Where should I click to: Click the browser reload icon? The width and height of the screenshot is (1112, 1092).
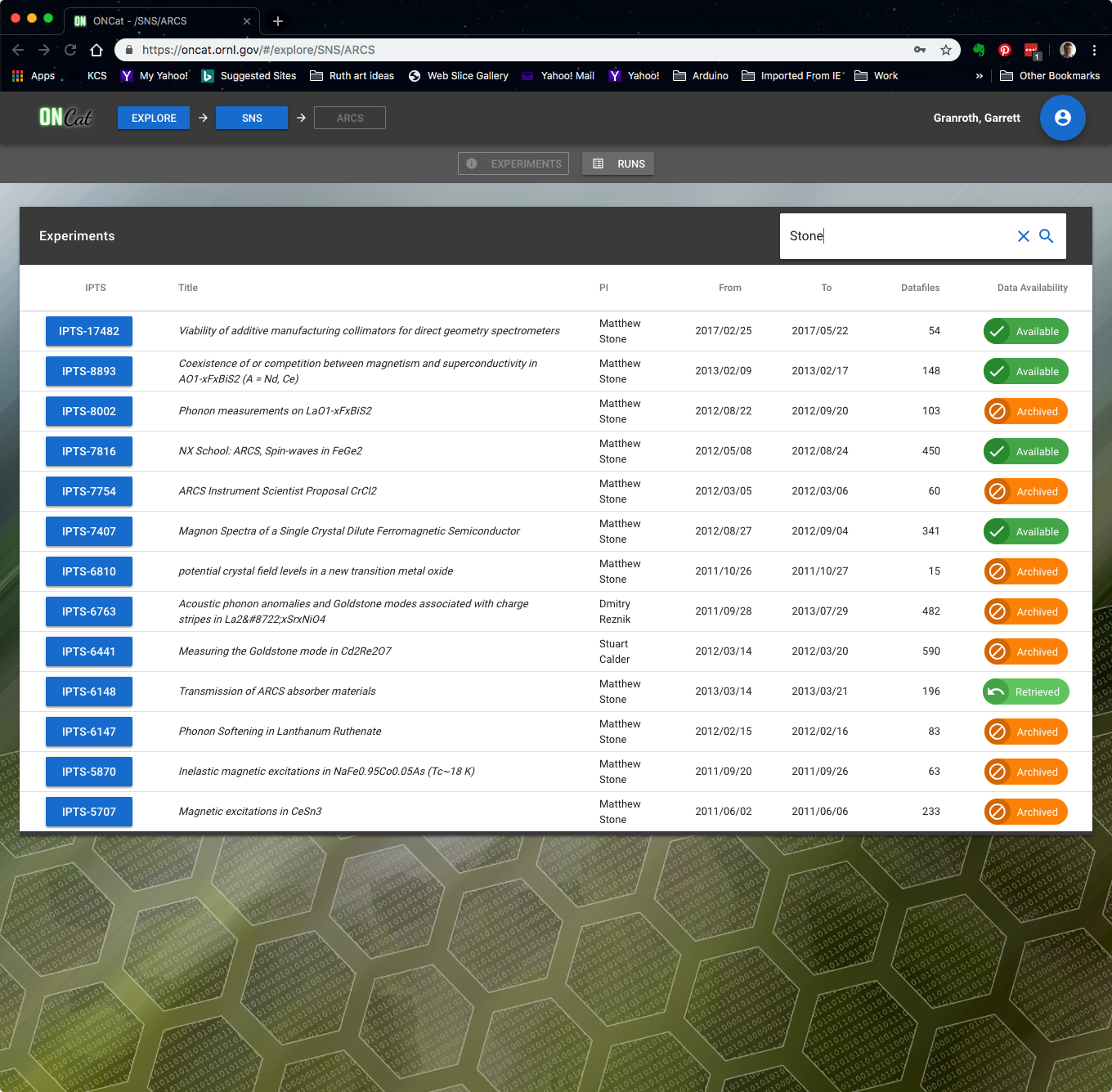[x=70, y=50]
